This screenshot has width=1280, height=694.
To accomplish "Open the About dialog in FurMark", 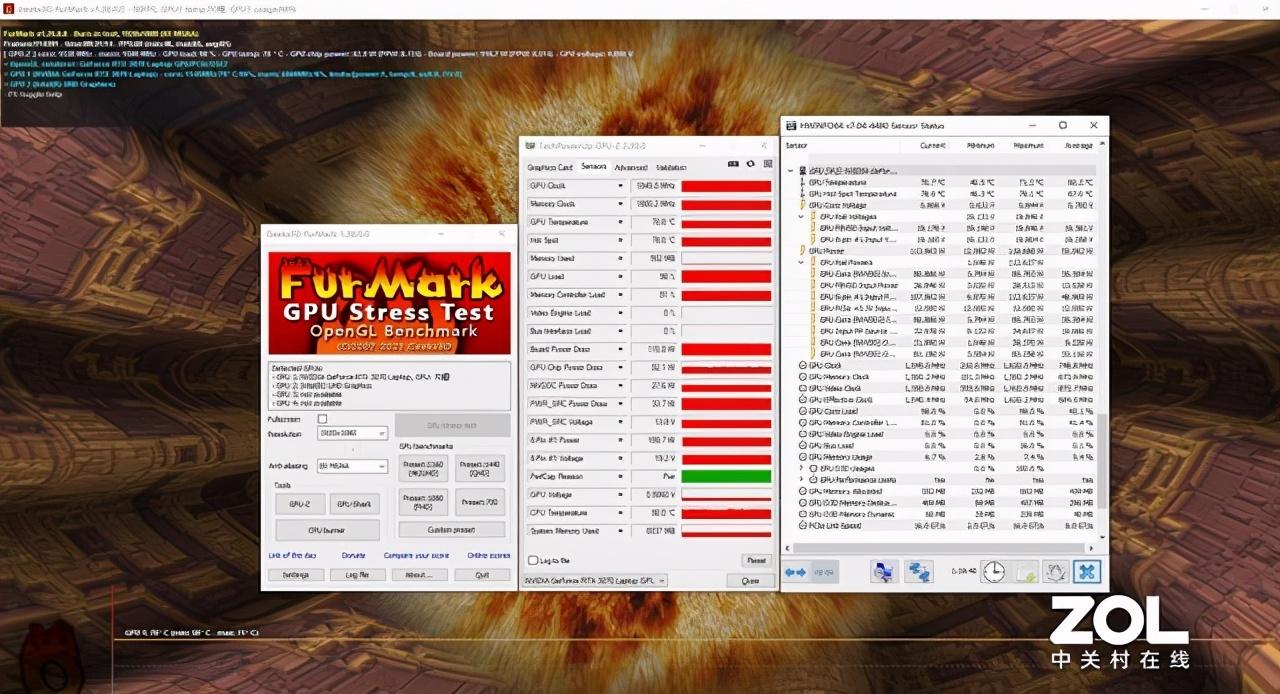I will [419, 575].
